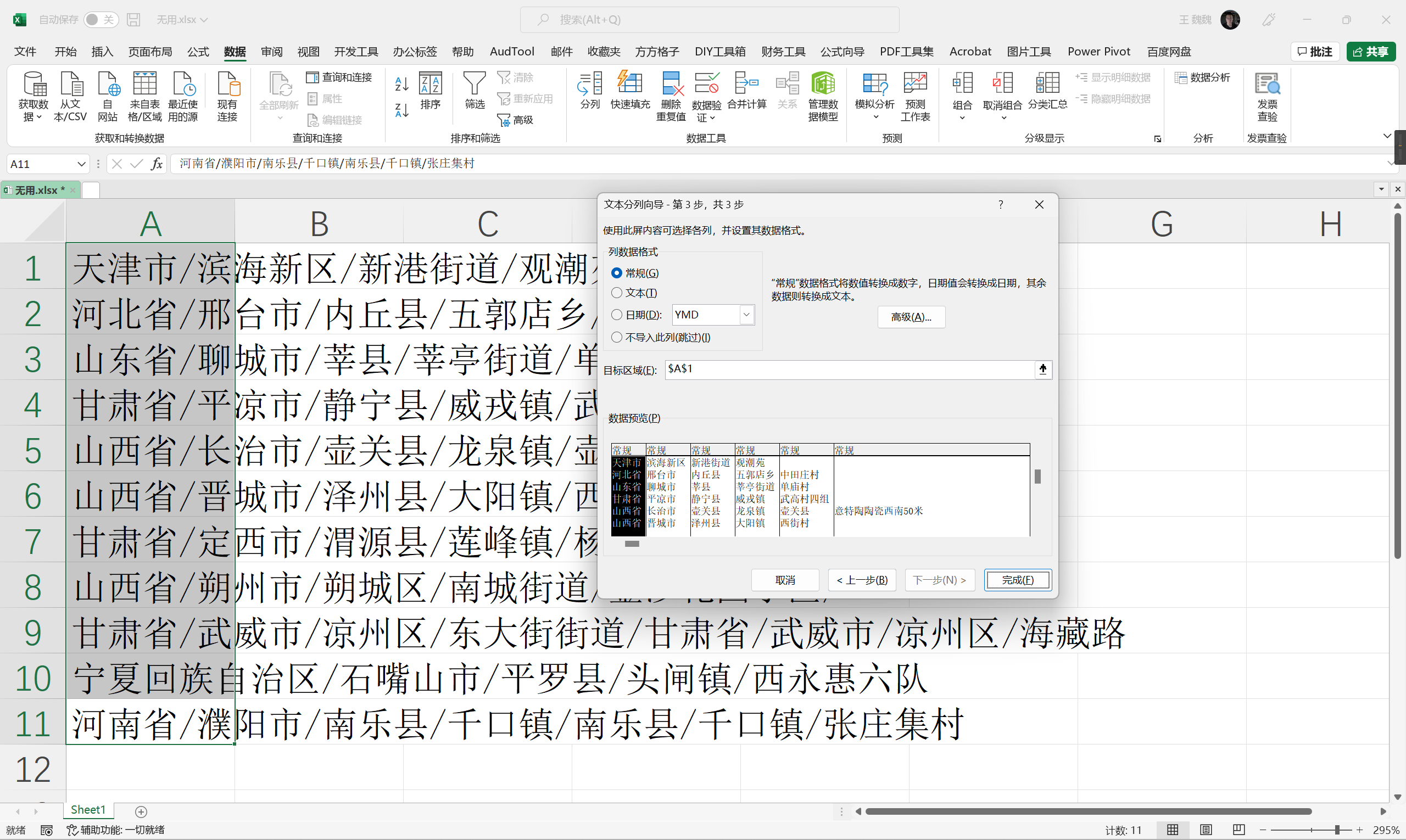Expand the 模拟分析 what-if dropdown
Image resolution: width=1406 pixels, height=840 pixels.
[875, 117]
